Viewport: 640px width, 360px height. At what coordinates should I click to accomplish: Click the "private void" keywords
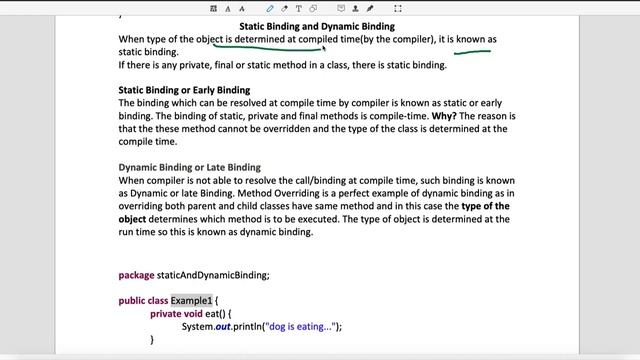pos(176,314)
